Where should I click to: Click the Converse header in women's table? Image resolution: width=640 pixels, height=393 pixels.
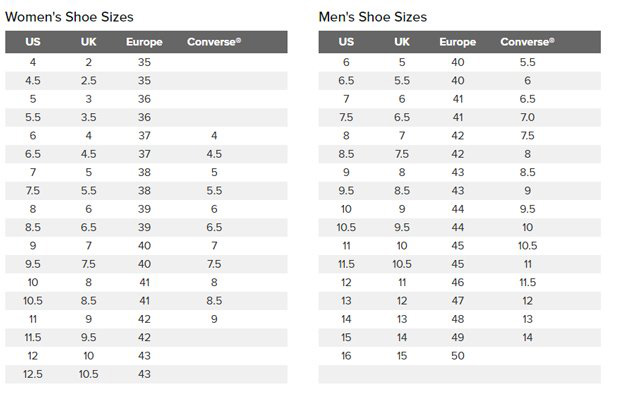click(x=214, y=42)
